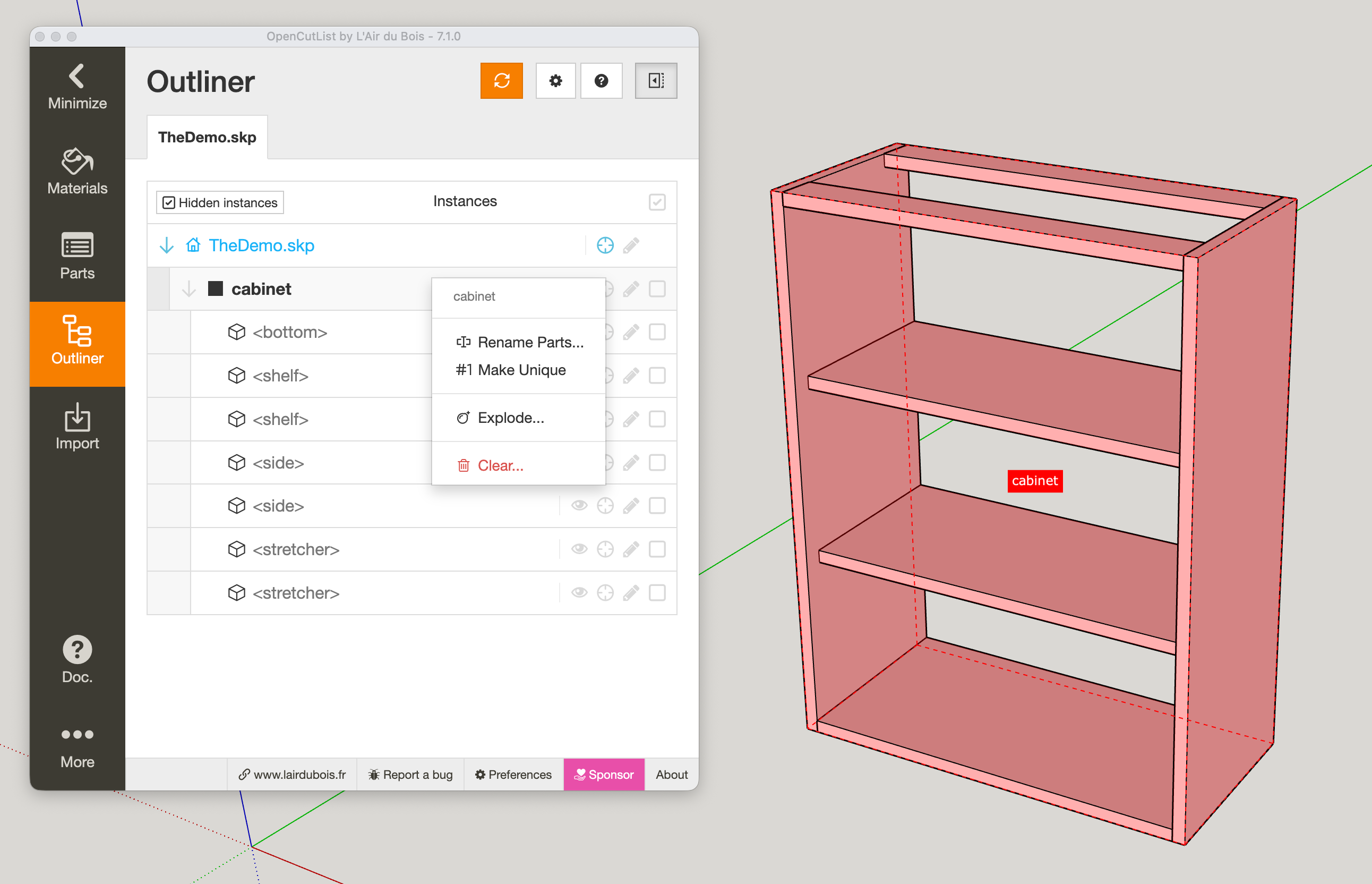Choose Explode... from the context menu

pyautogui.click(x=510, y=418)
